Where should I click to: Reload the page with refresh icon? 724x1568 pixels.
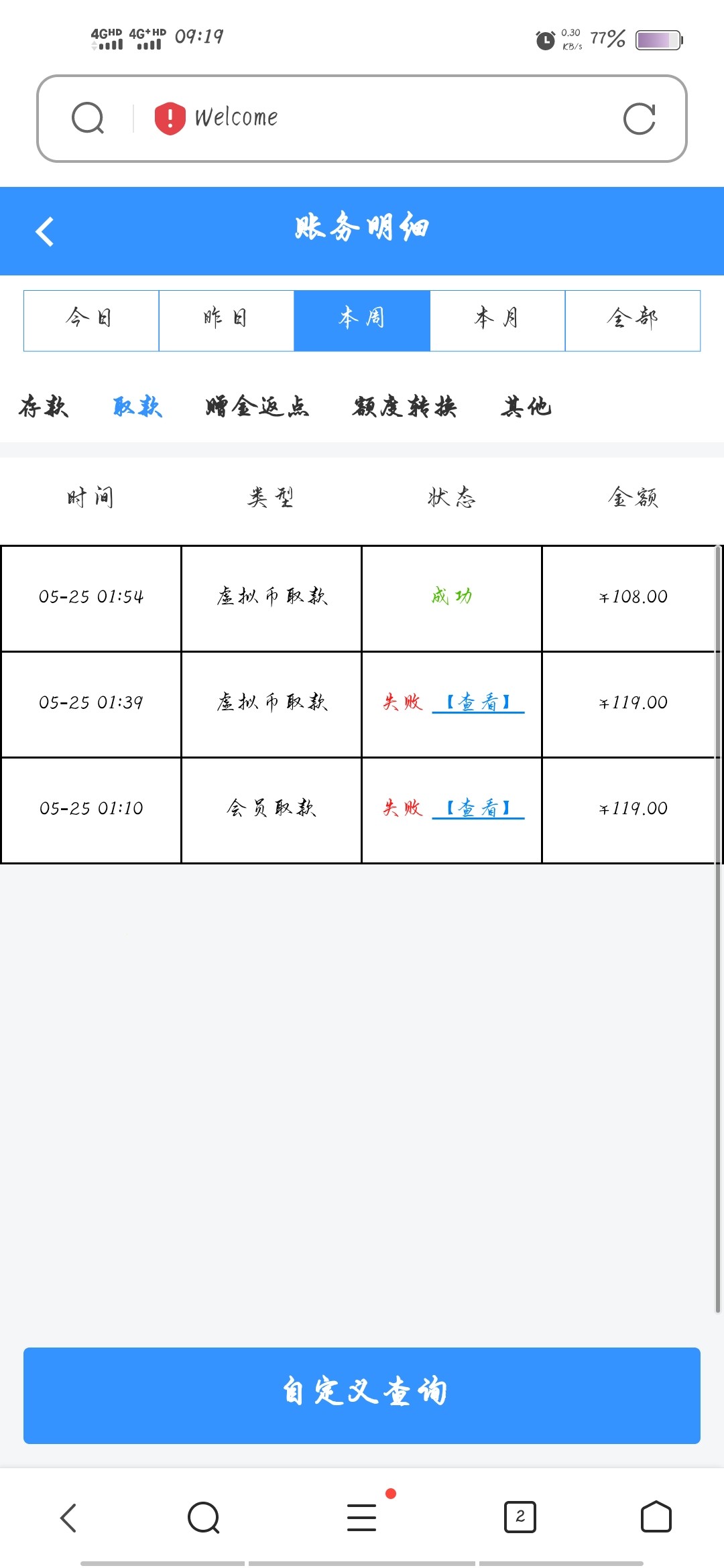(x=639, y=119)
